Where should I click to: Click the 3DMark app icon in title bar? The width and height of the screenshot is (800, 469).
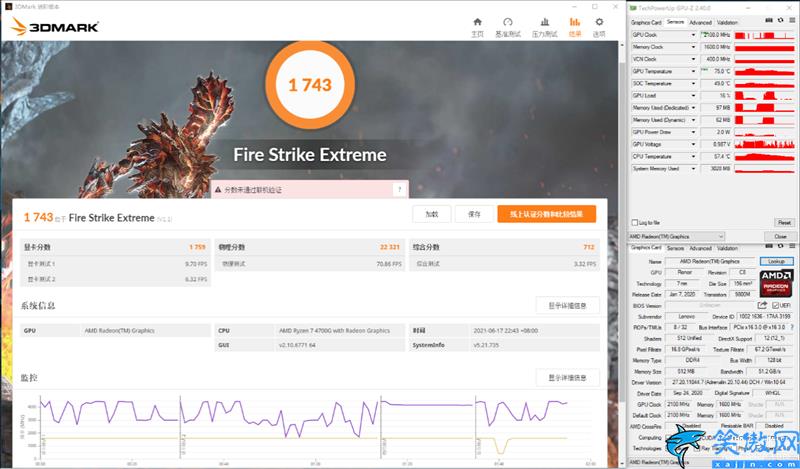click(8, 7)
